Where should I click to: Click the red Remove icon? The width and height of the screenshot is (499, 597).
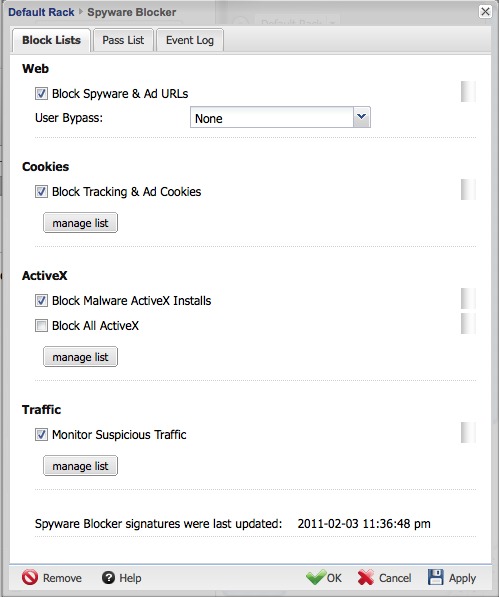[x=30, y=577]
